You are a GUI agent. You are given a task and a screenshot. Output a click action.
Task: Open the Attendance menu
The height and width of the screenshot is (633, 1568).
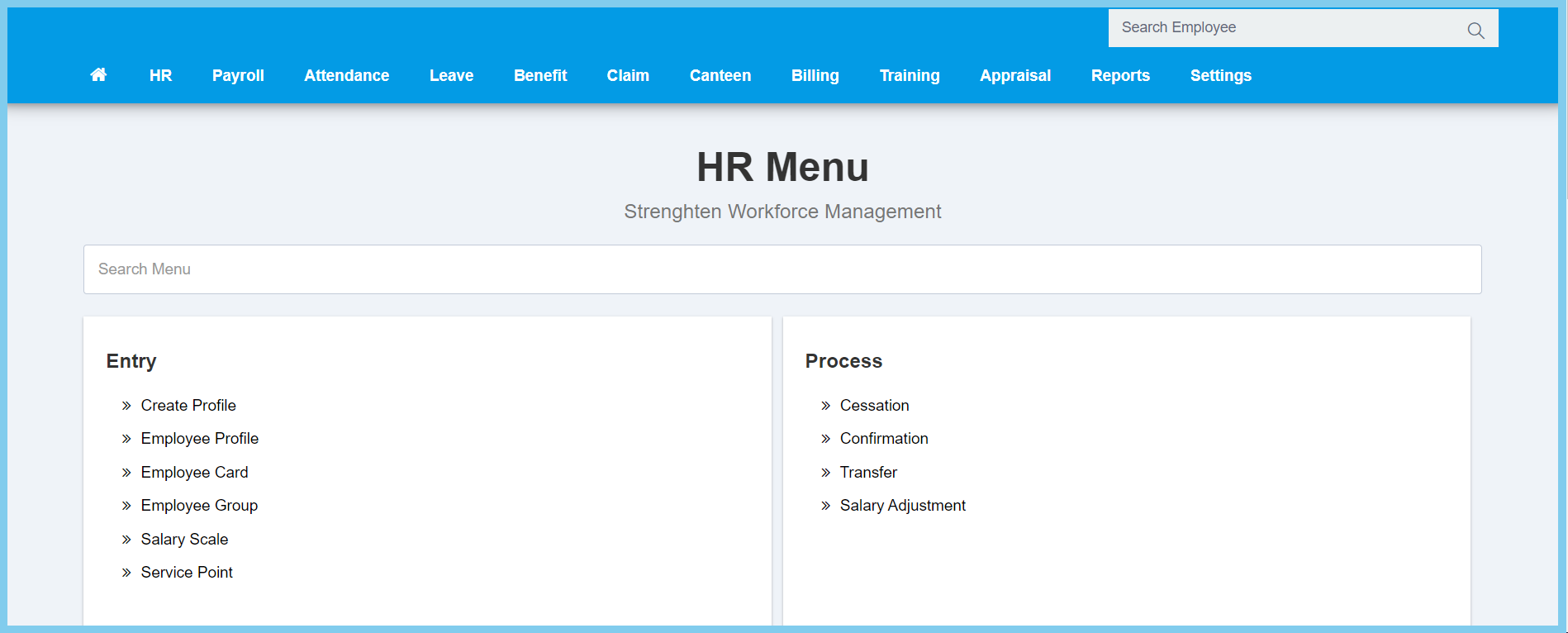click(346, 75)
